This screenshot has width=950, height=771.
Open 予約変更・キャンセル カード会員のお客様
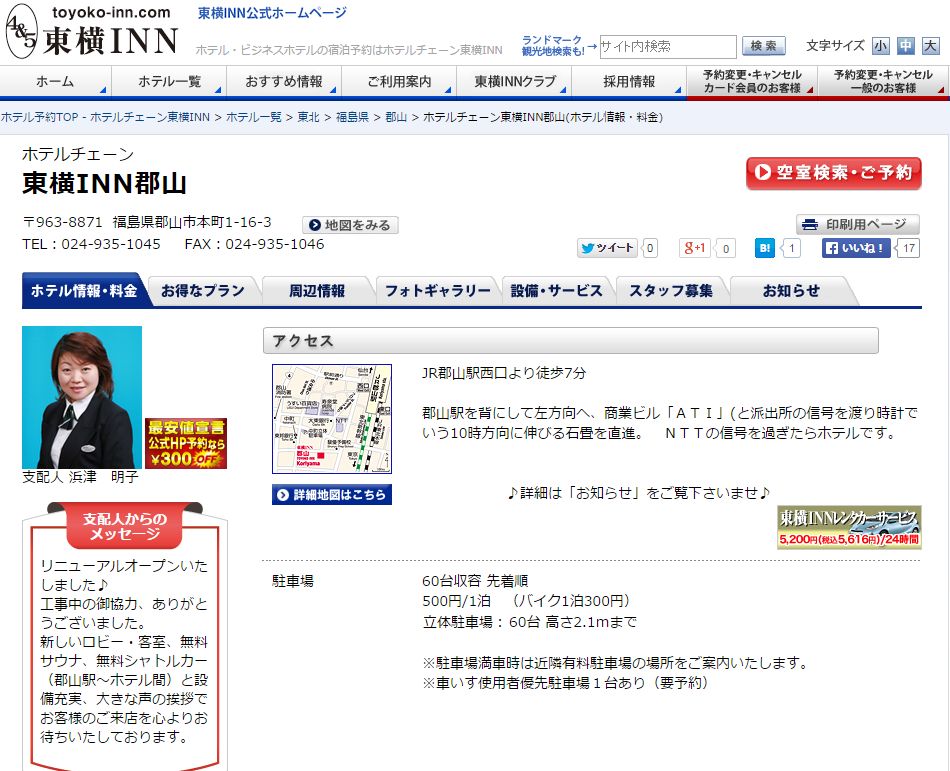752,81
